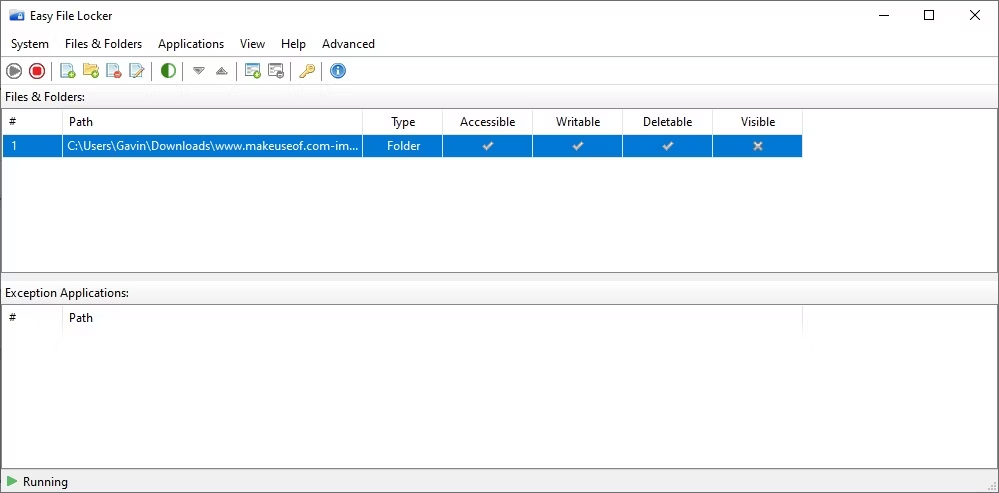Click the Visible column header
This screenshot has height=493, width=999.
[x=758, y=122]
